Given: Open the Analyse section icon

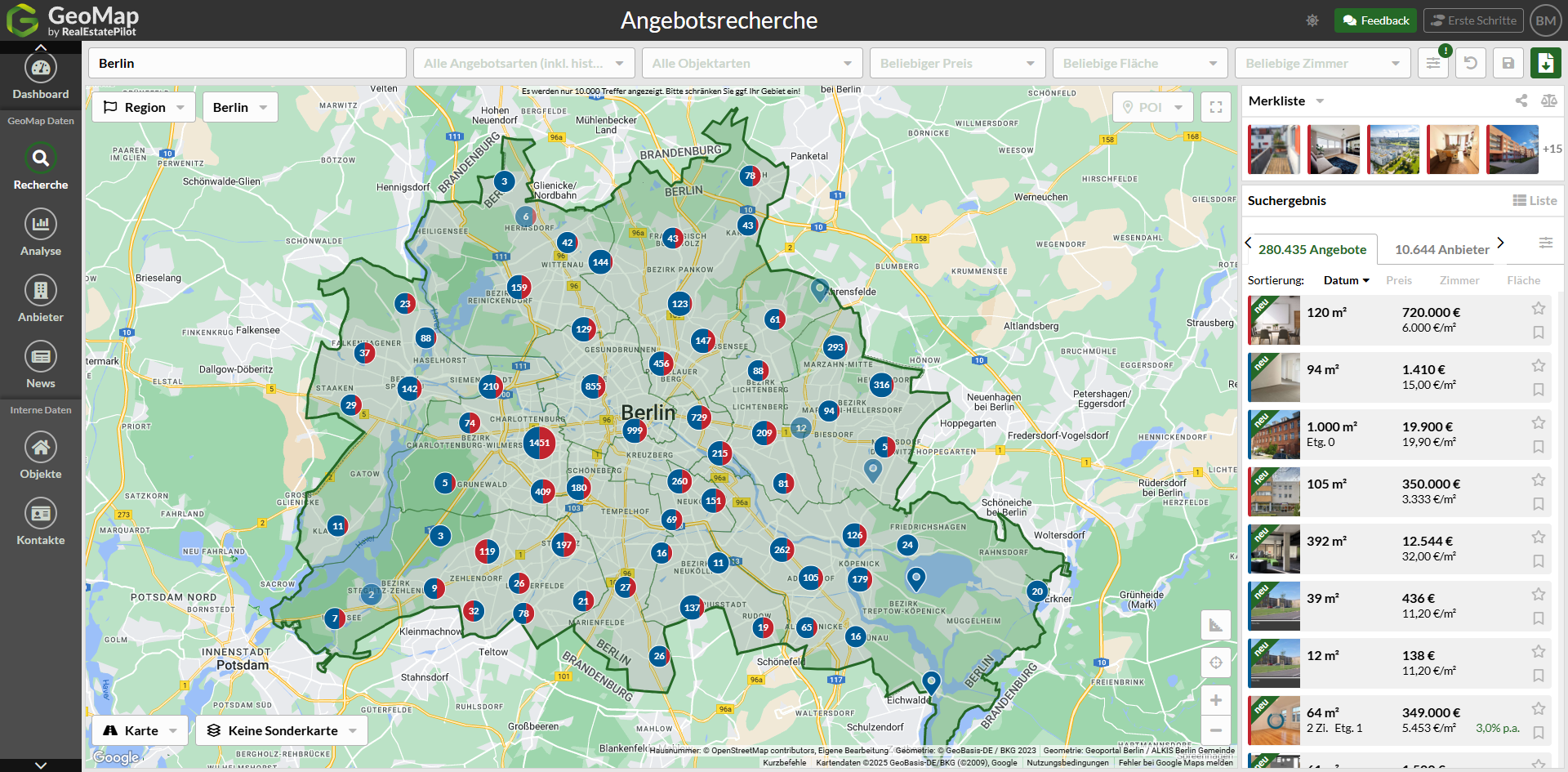Looking at the screenshot, I should tap(40, 225).
